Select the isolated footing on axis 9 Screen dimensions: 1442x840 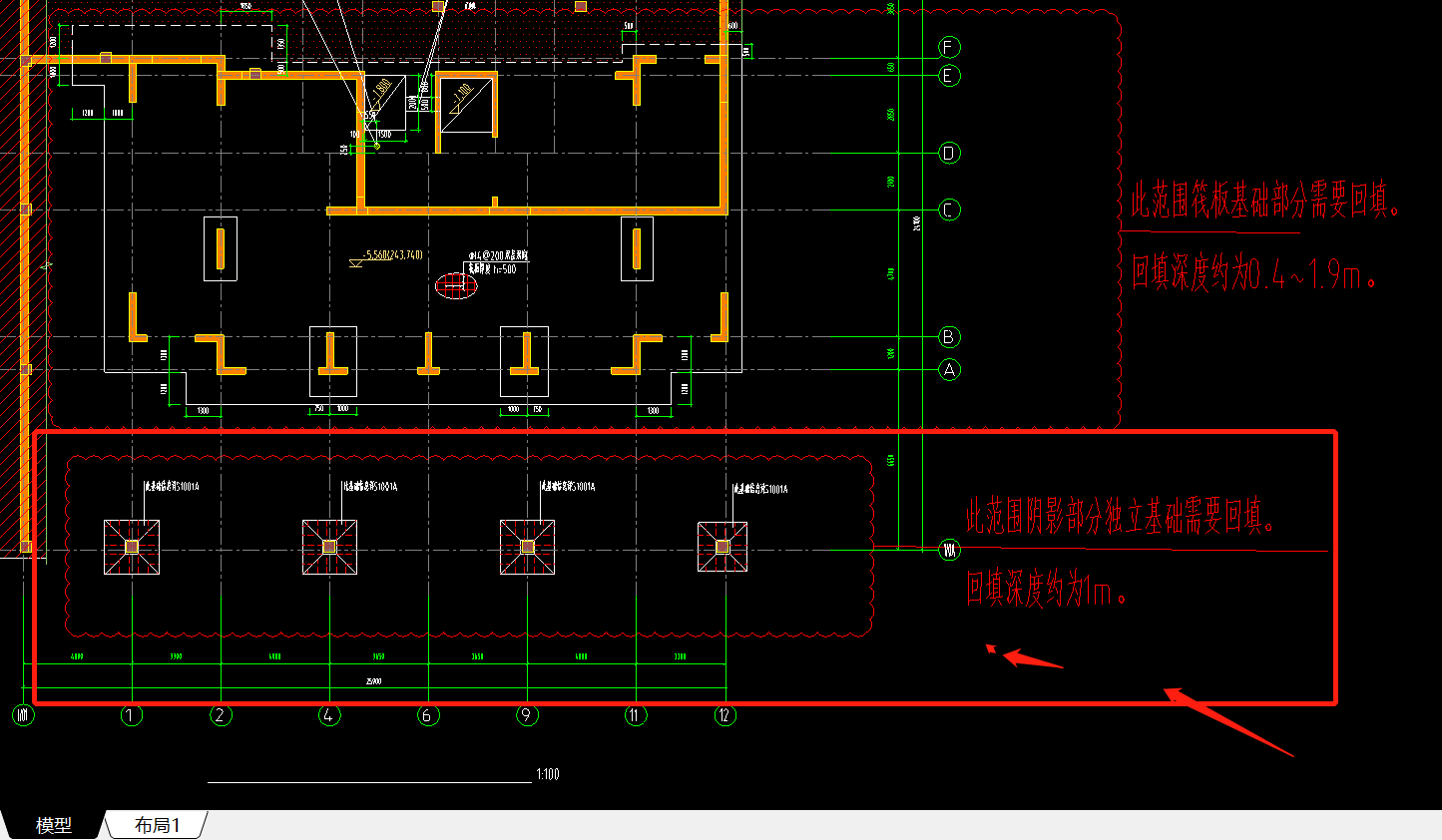click(527, 547)
